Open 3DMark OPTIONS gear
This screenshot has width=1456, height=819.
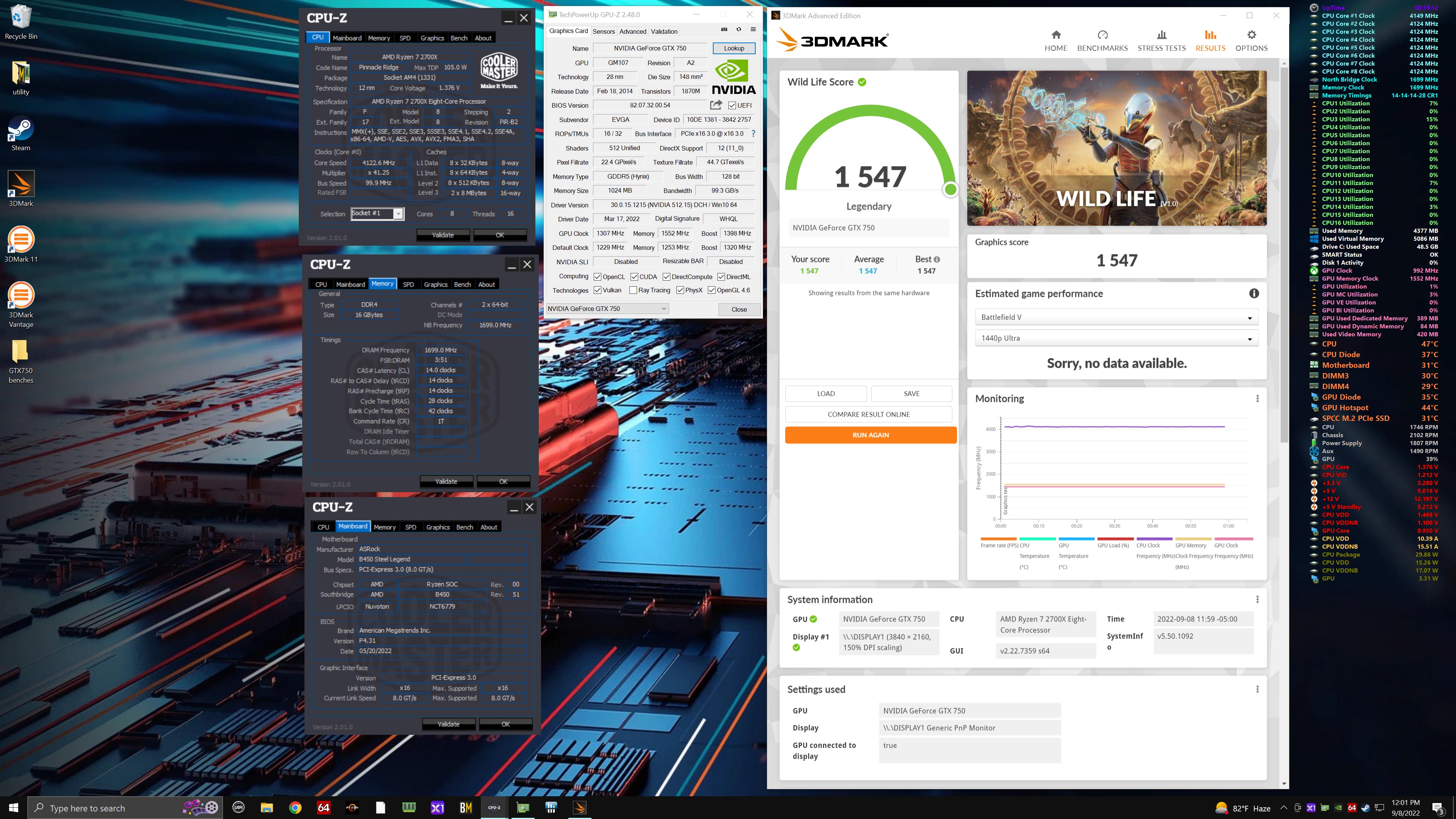(1251, 41)
